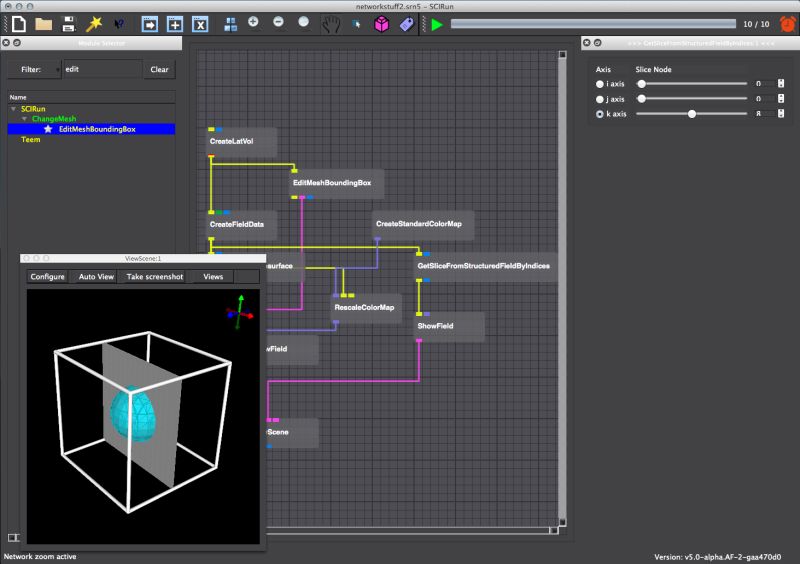Select the CreateLatVol module
Screen dimensions: 800x564
click(242, 141)
